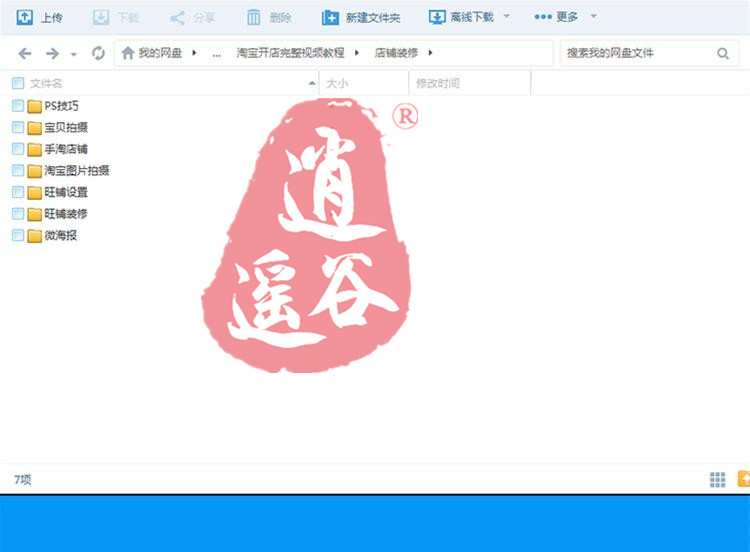Click the home icon in breadcrumb

(x=127, y=53)
